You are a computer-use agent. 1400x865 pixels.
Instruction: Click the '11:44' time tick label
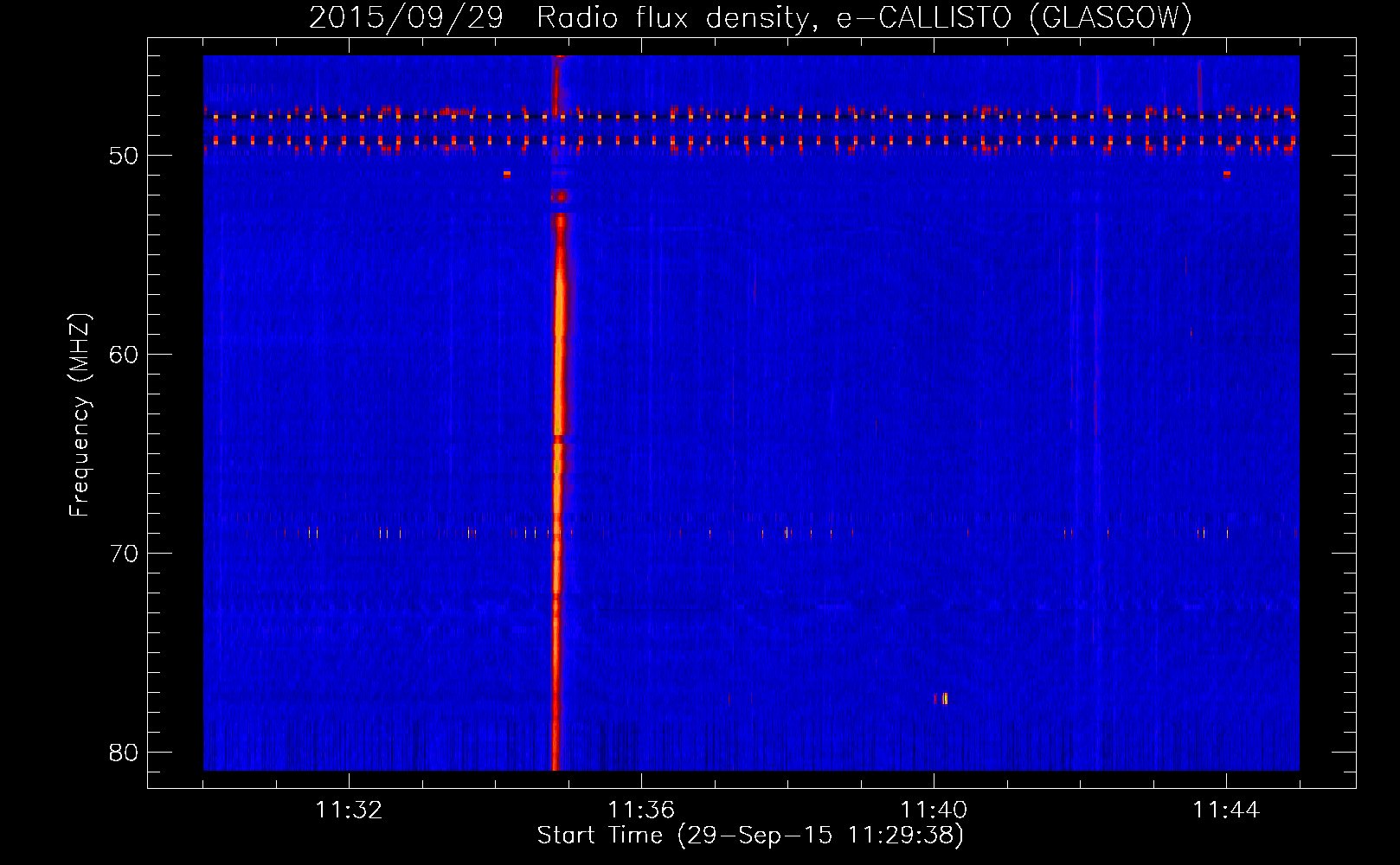click(1226, 811)
